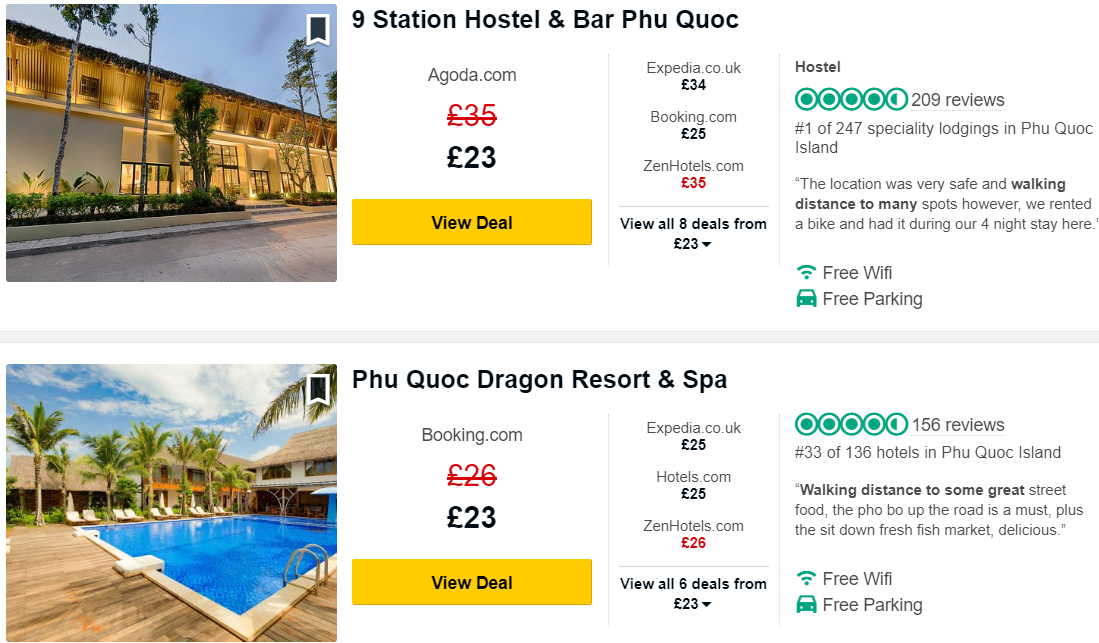Screen dimensions: 1099x643
Task: Click the Free Wifi icon for 9 Station Hostel
Action: (806, 272)
